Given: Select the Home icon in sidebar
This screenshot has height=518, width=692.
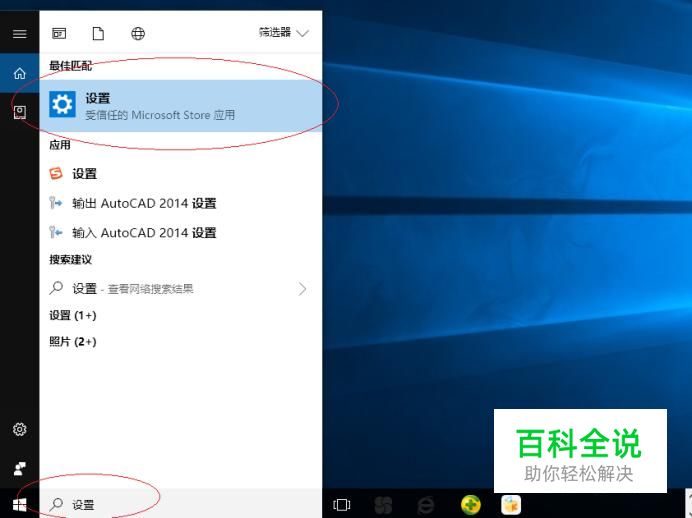Looking at the screenshot, I should click(19, 73).
